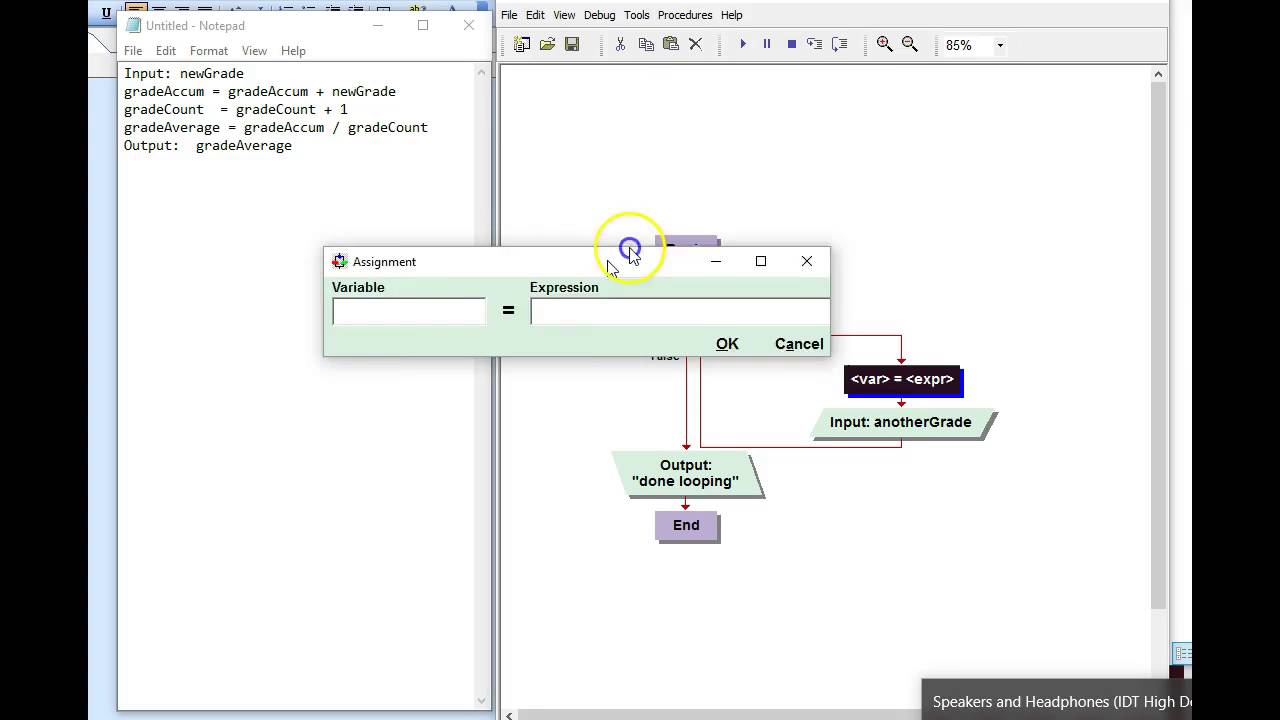Screen dimensions: 1280x720
Task: Click the Step Into icon
Action: click(815, 44)
